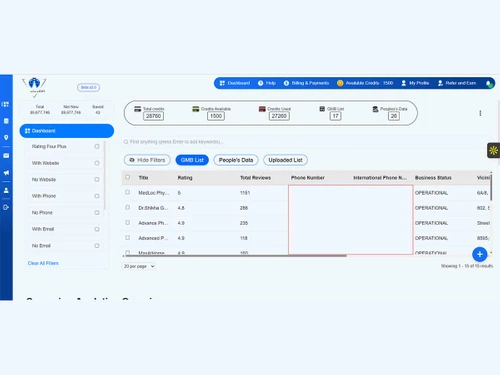Switch to the GMB List tab

(192, 160)
